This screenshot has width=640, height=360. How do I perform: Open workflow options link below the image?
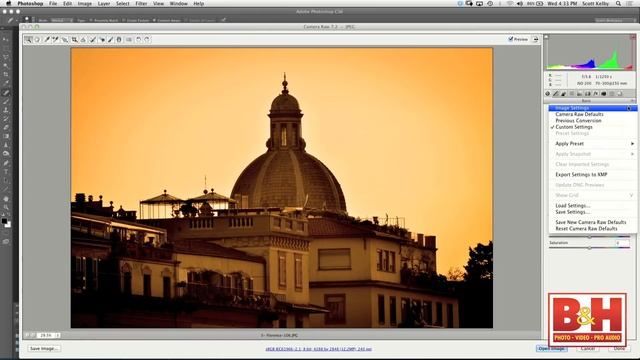tap(318, 349)
